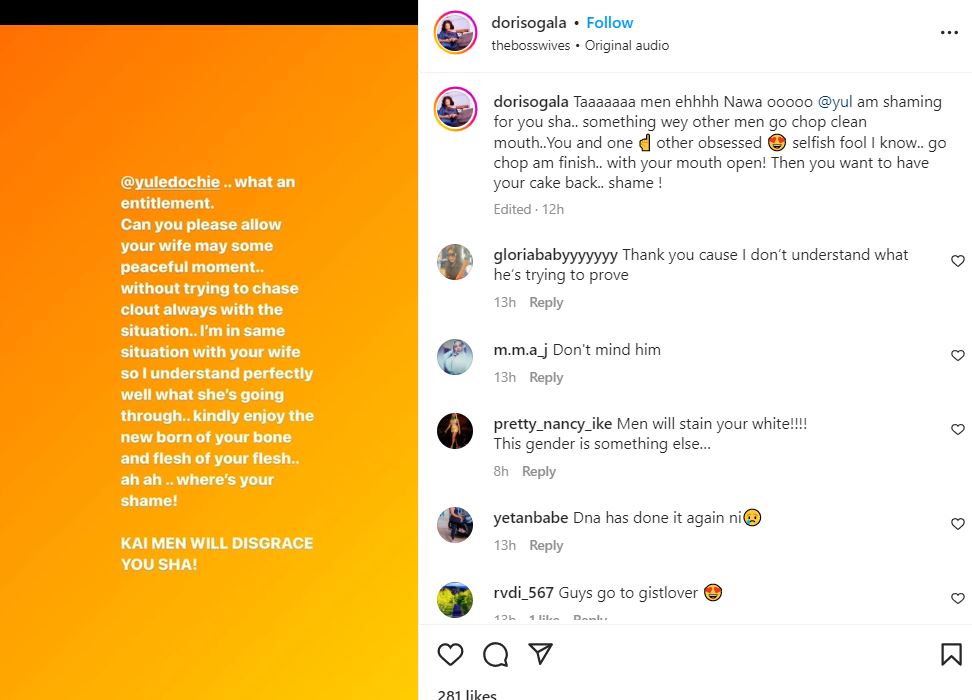Reply to pretty_nancy_ike's comment
Viewport: 972px width, 700px height.
point(539,471)
